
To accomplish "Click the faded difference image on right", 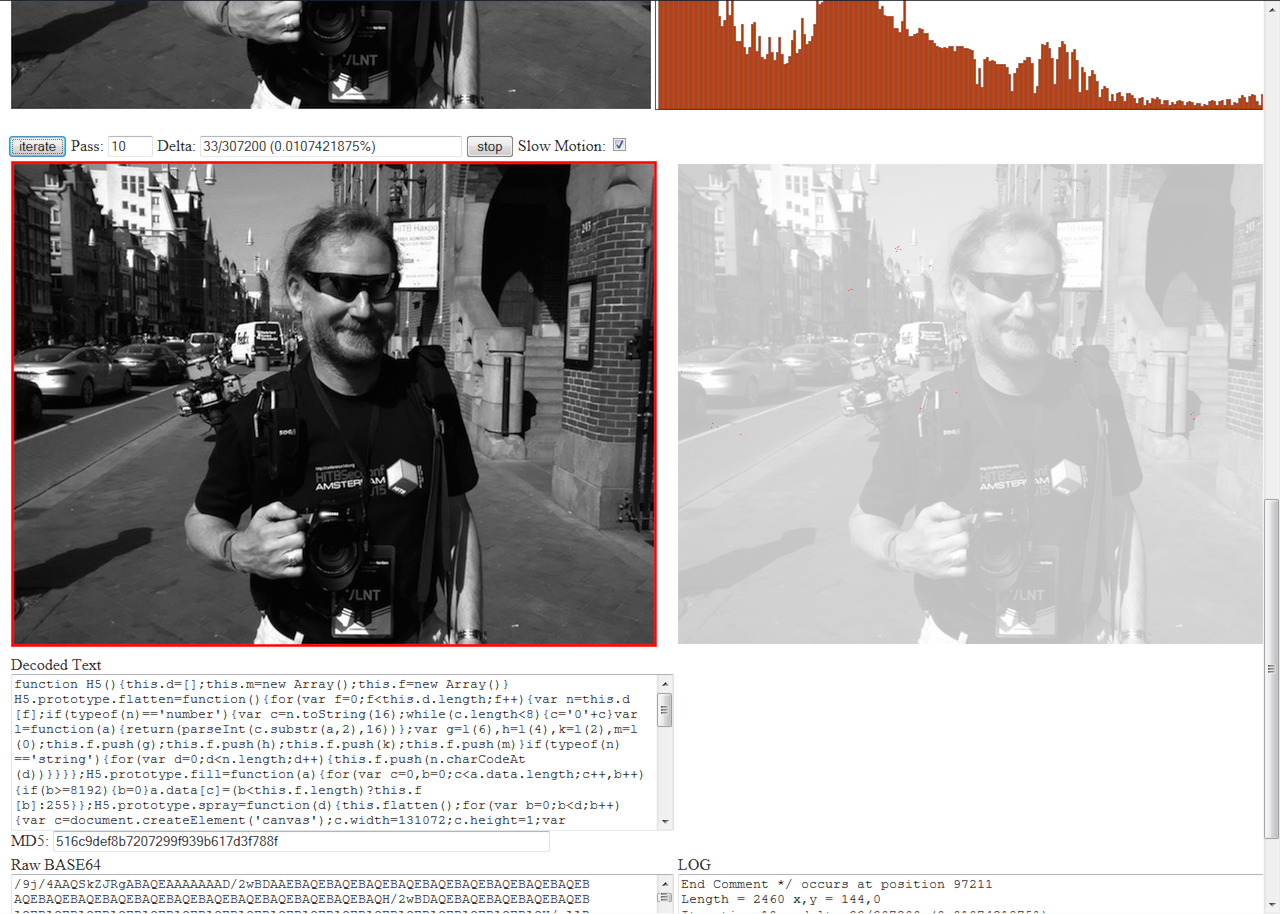I will 970,404.
